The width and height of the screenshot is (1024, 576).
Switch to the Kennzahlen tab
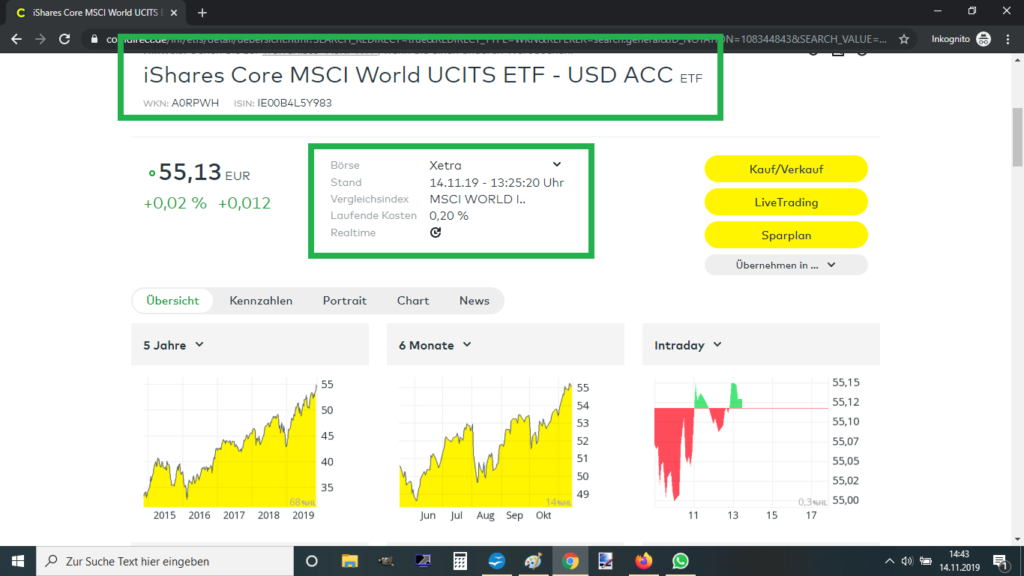click(x=261, y=300)
